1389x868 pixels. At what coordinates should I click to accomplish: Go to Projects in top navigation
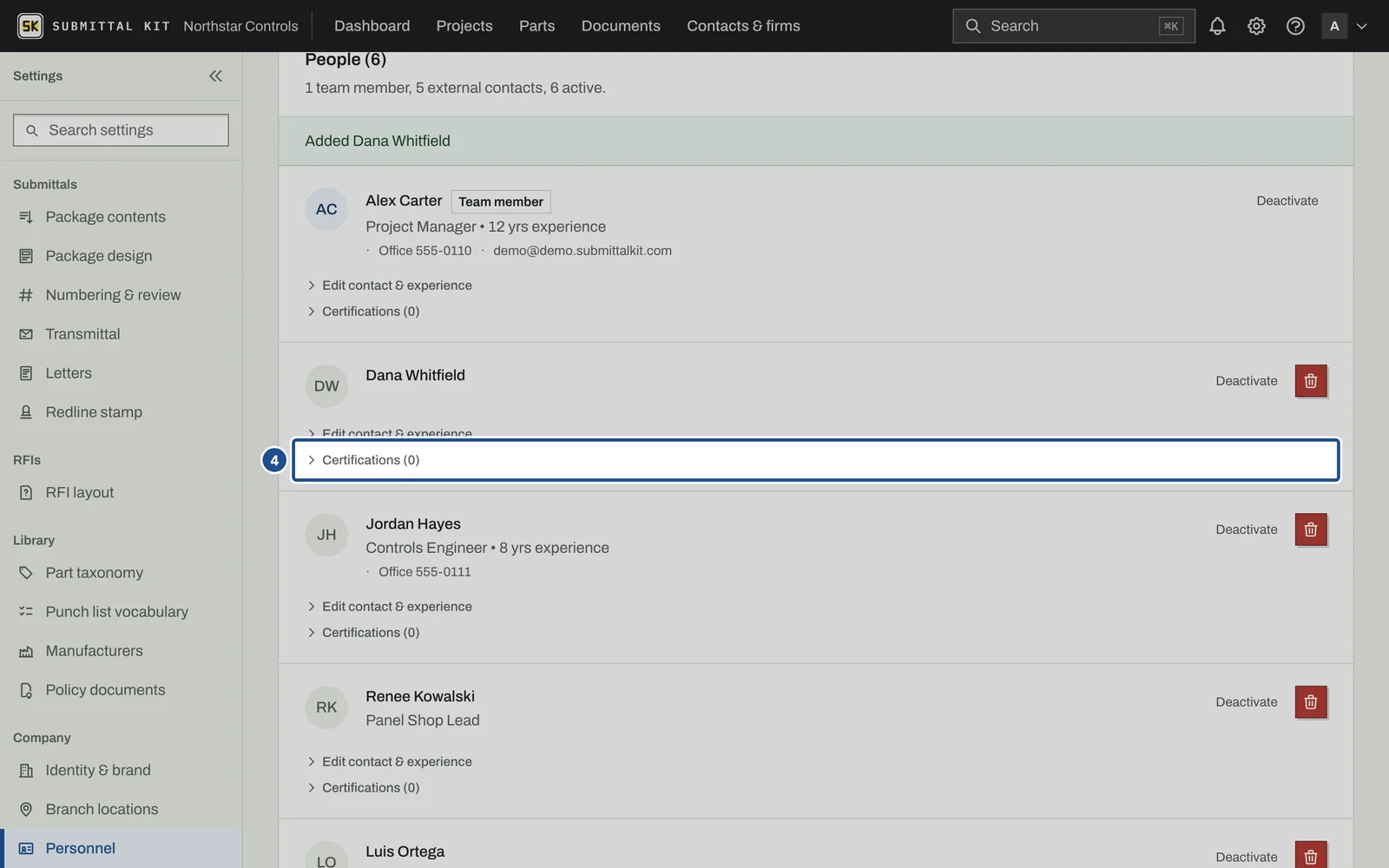coord(464,26)
